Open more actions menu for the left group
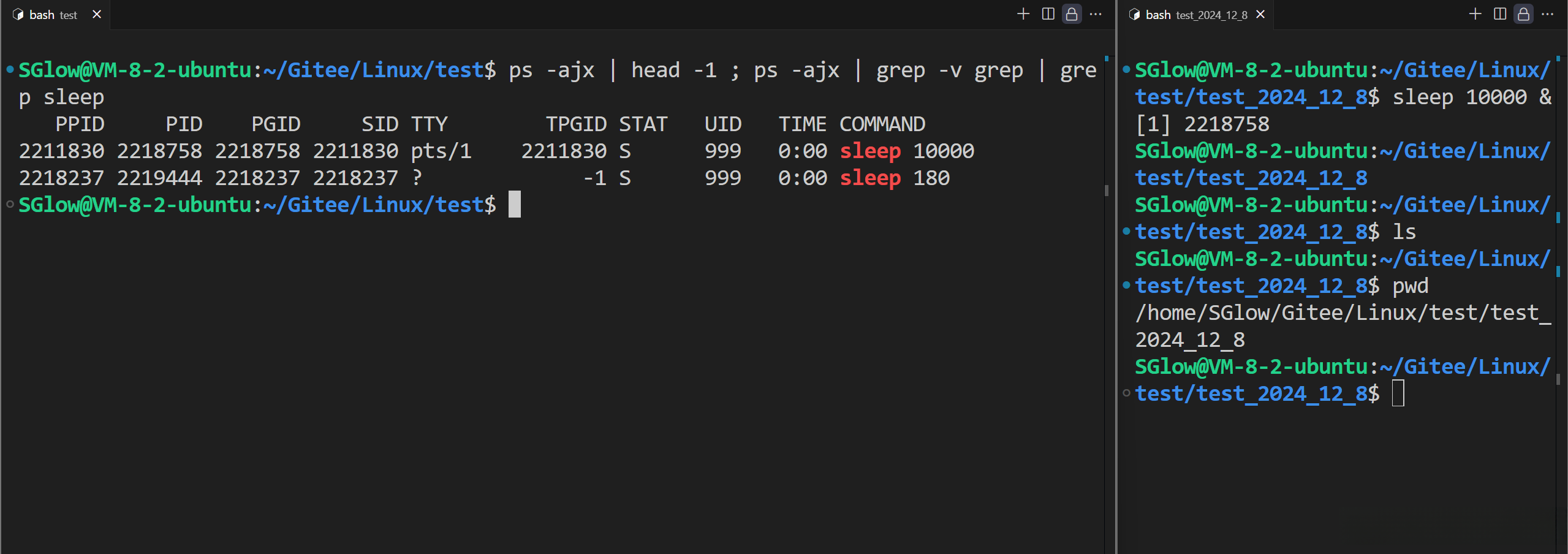 point(1096,14)
